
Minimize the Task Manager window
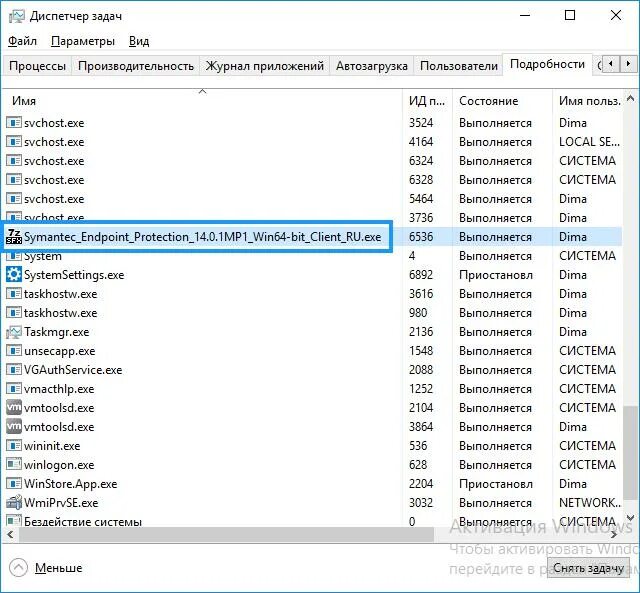(x=525, y=16)
